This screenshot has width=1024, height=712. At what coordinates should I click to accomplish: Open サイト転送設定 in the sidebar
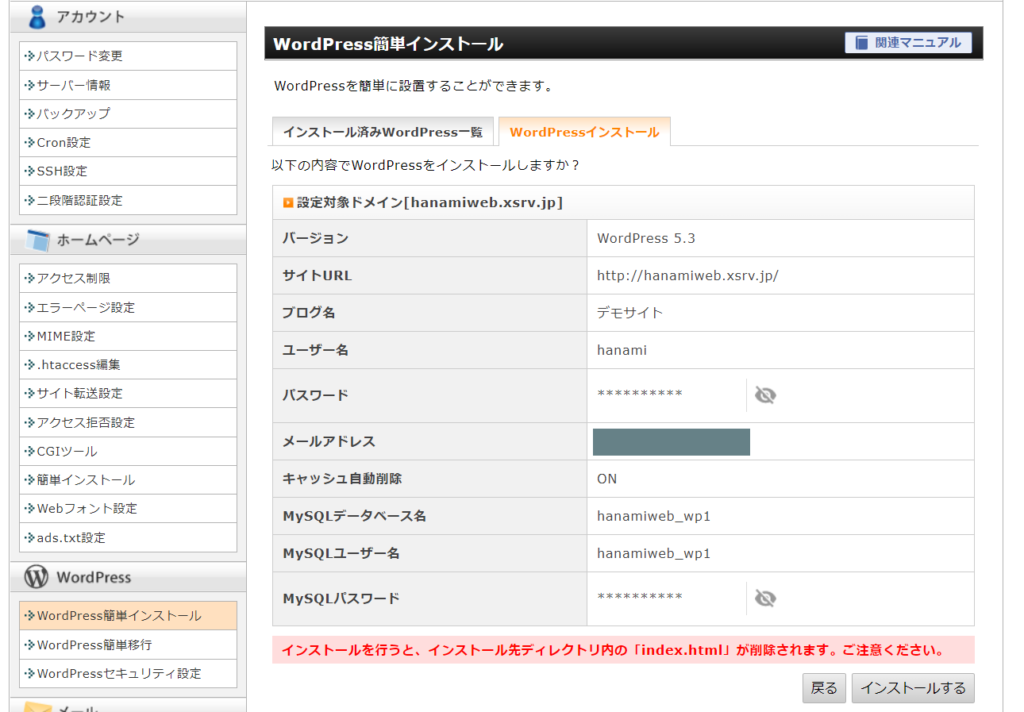tap(128, 393)
